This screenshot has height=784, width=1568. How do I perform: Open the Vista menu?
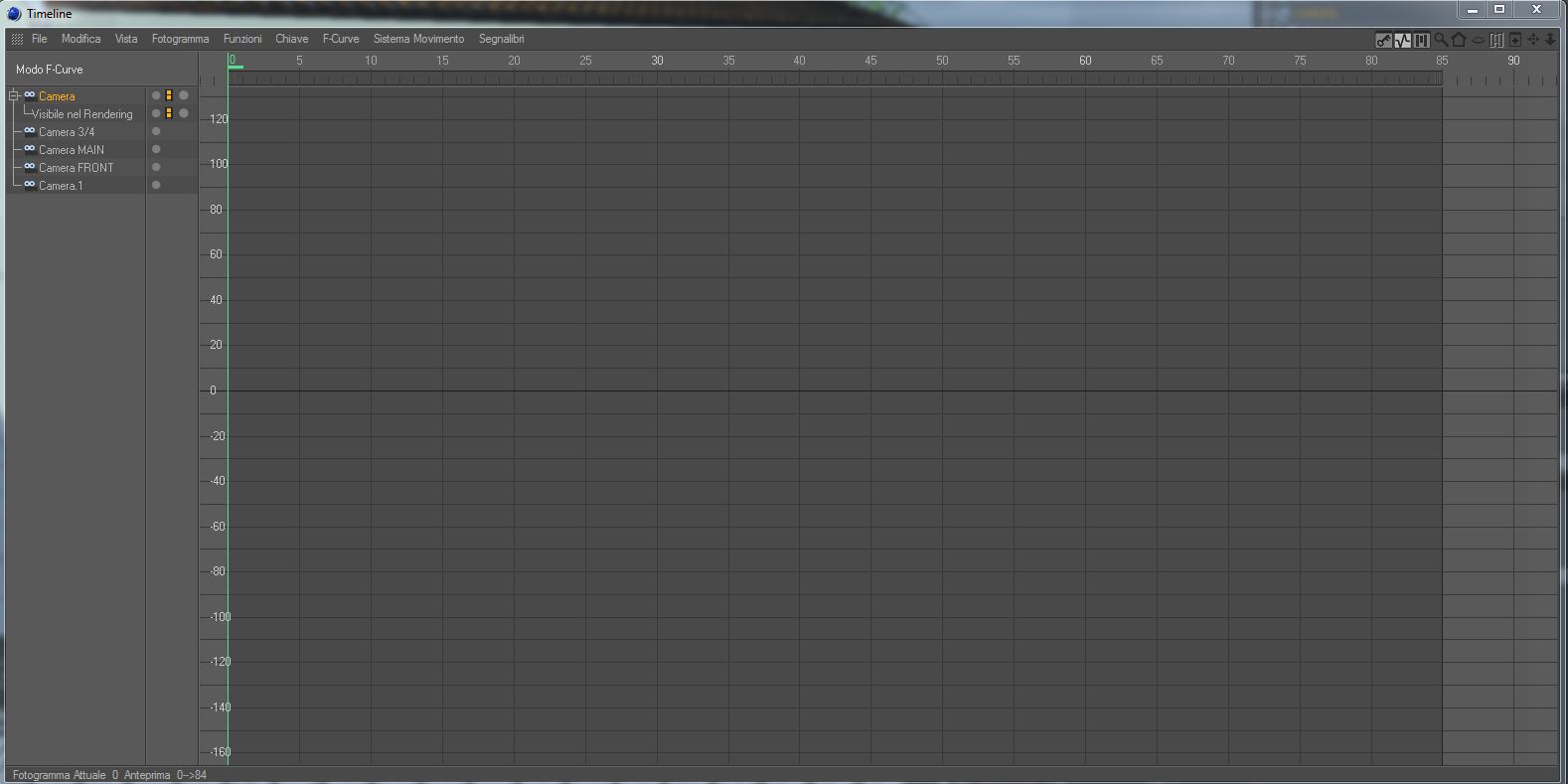tap(126, 39)
